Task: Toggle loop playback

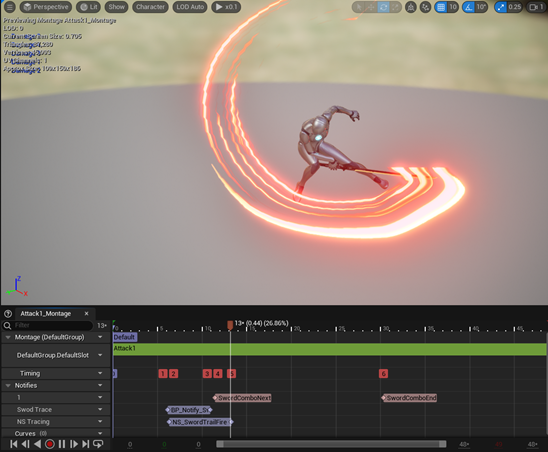Action: pos(98,444)
